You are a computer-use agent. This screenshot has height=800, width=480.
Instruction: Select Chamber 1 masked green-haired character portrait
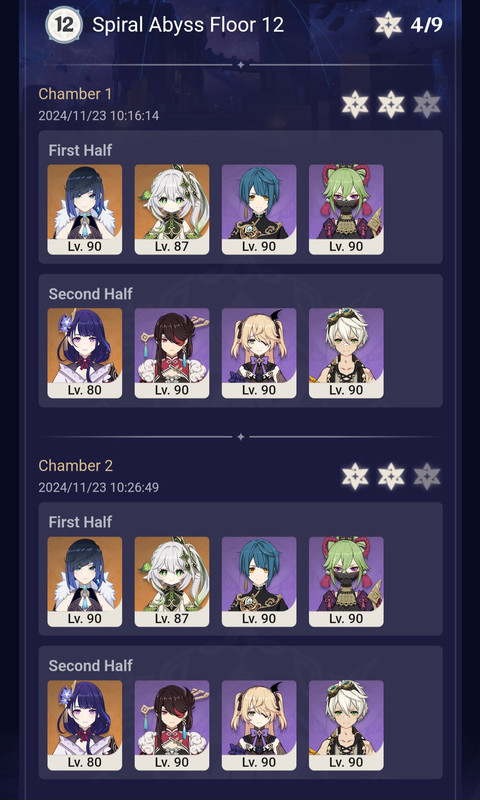point(346,209)
